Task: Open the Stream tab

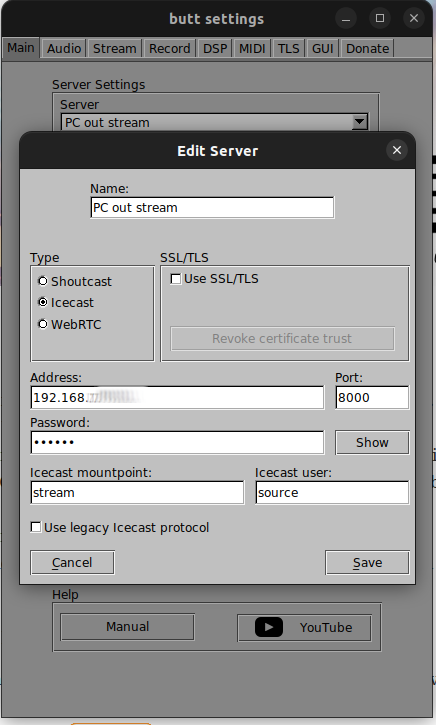Action: [115, 49]
